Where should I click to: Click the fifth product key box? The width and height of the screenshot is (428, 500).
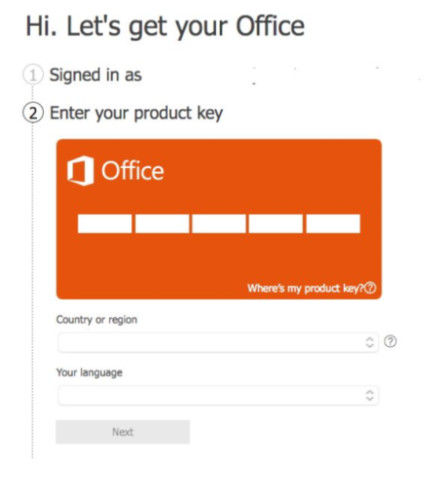pyautogui.click(x=333, y=223)
